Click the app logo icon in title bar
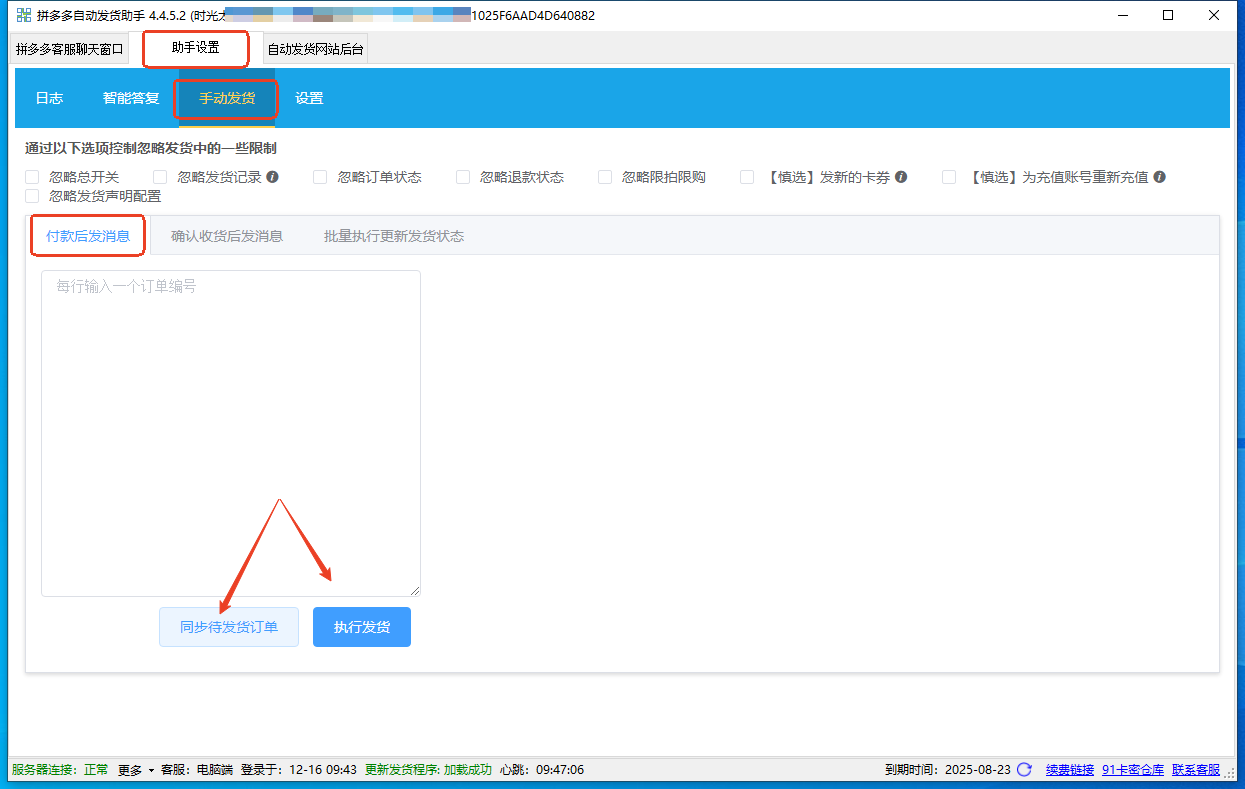The height and width of the screenshot is (789, 1245). point(24,15)
